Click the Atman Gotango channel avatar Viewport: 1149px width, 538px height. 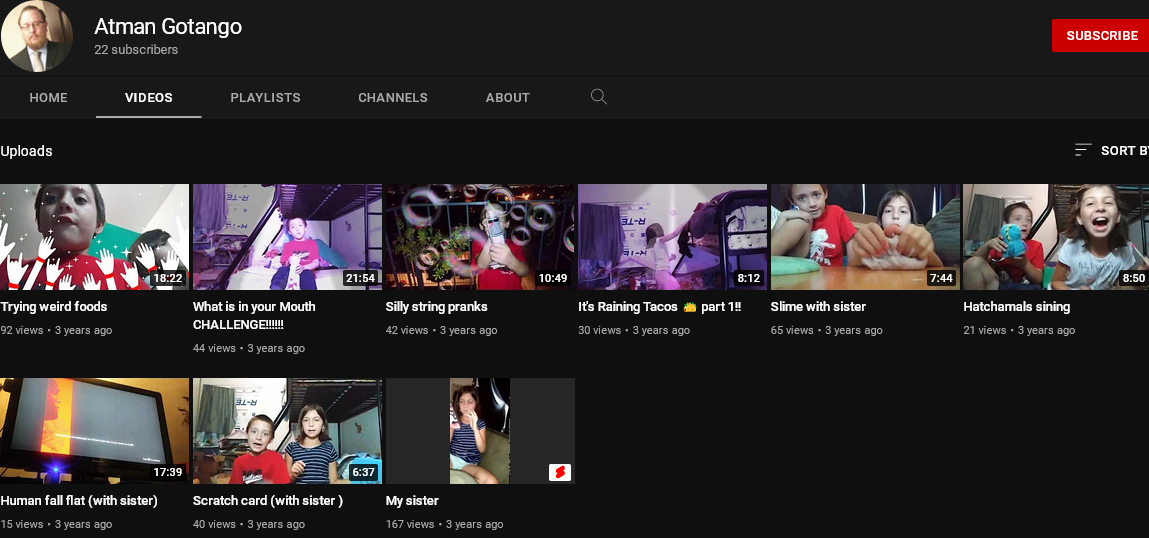37,36
